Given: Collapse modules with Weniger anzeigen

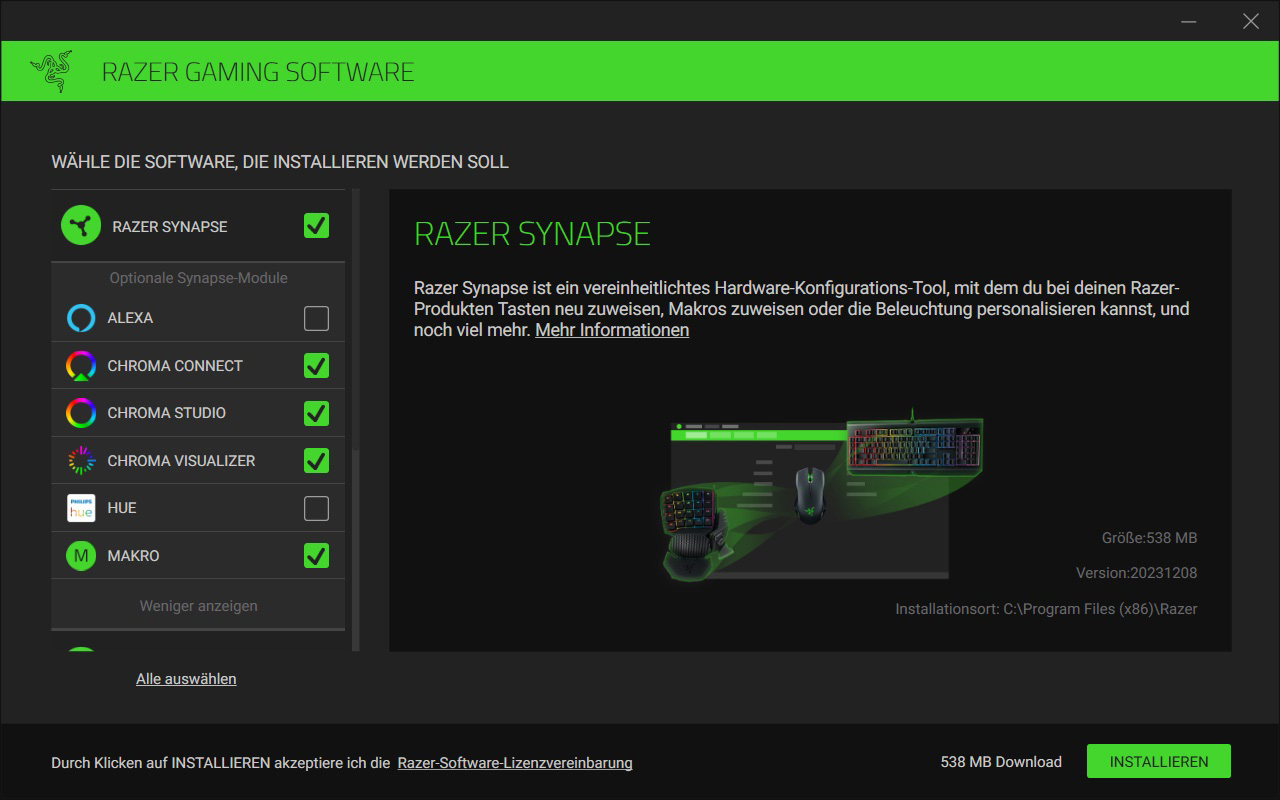Looking at the screenshot, I should [x=198, y=606].
